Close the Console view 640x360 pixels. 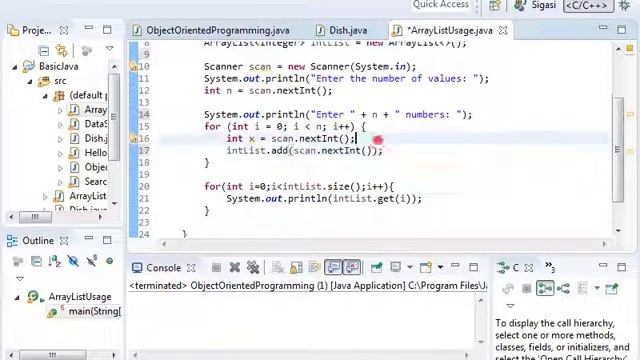click(191, 268)
